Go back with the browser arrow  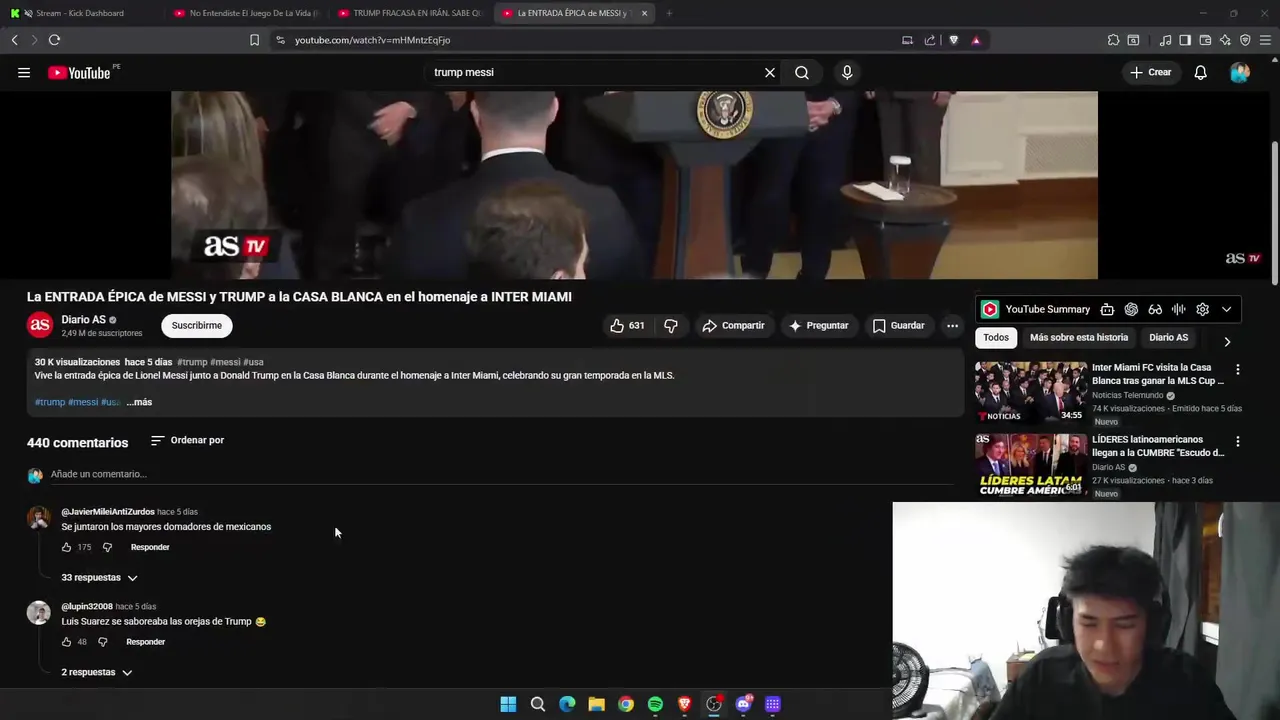pos(14,40)
